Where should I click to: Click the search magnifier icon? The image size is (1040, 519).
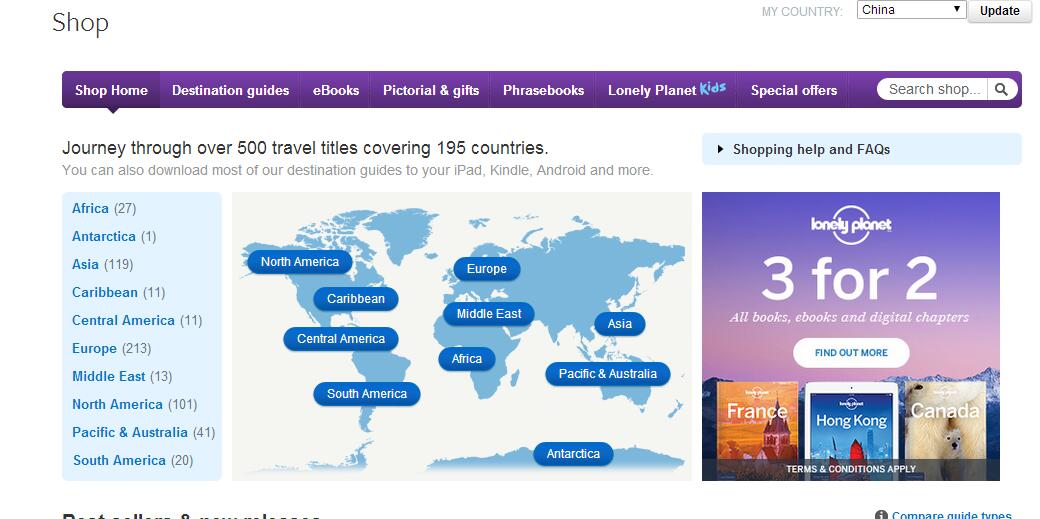click(x=1002, y=90)
